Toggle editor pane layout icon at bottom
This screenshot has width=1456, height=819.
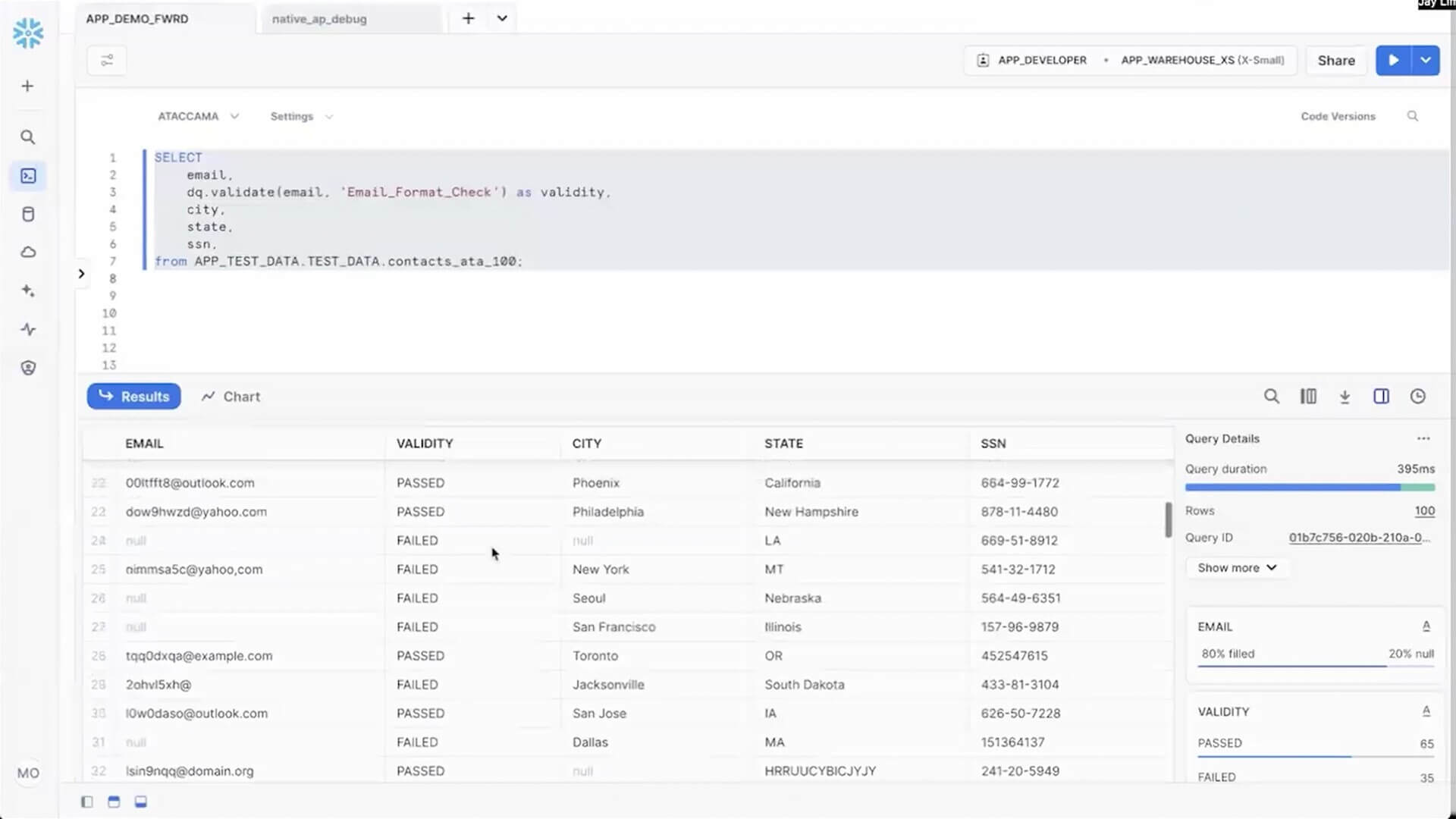coord(114,802)
